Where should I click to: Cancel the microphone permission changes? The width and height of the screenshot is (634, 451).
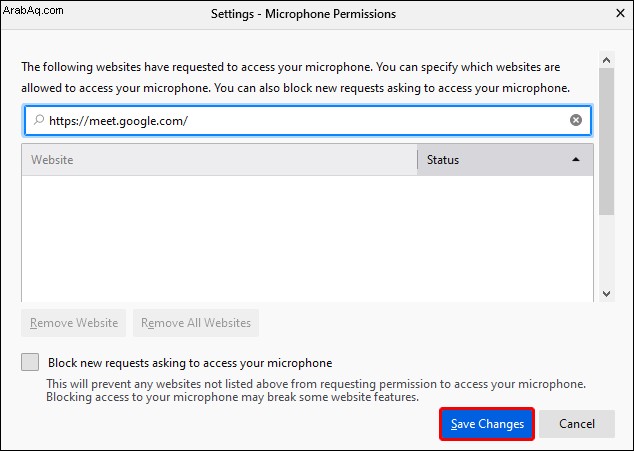577,424
